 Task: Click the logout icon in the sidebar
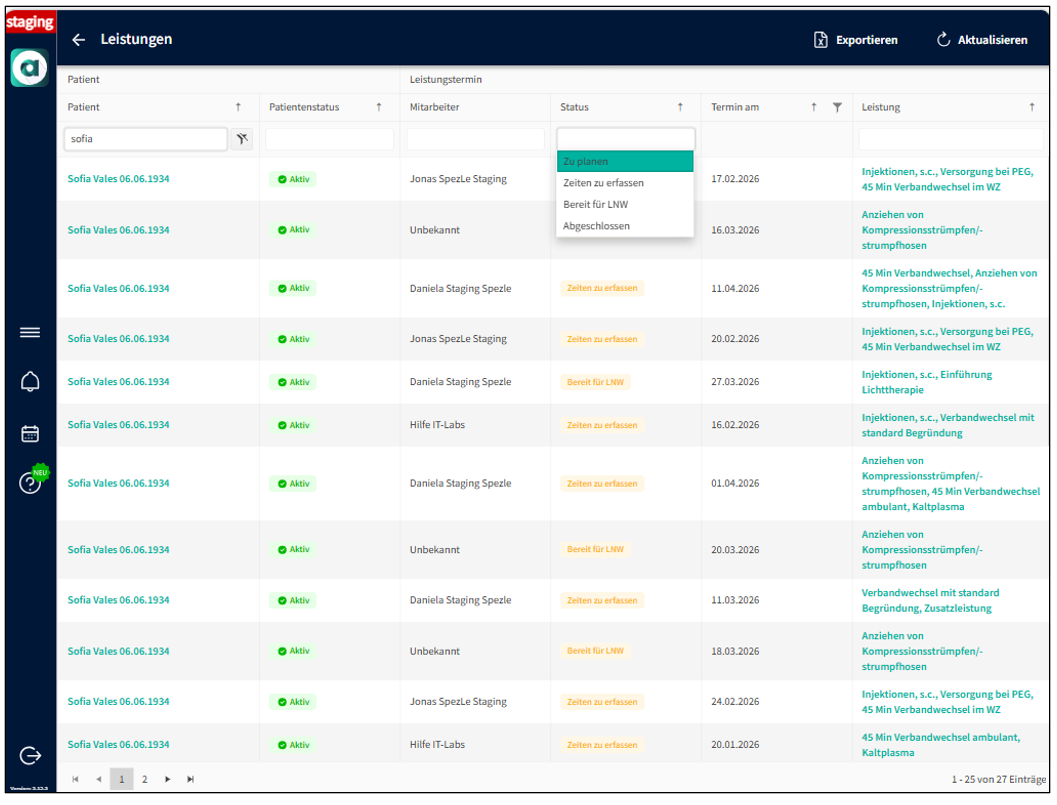tap(30, 756)
